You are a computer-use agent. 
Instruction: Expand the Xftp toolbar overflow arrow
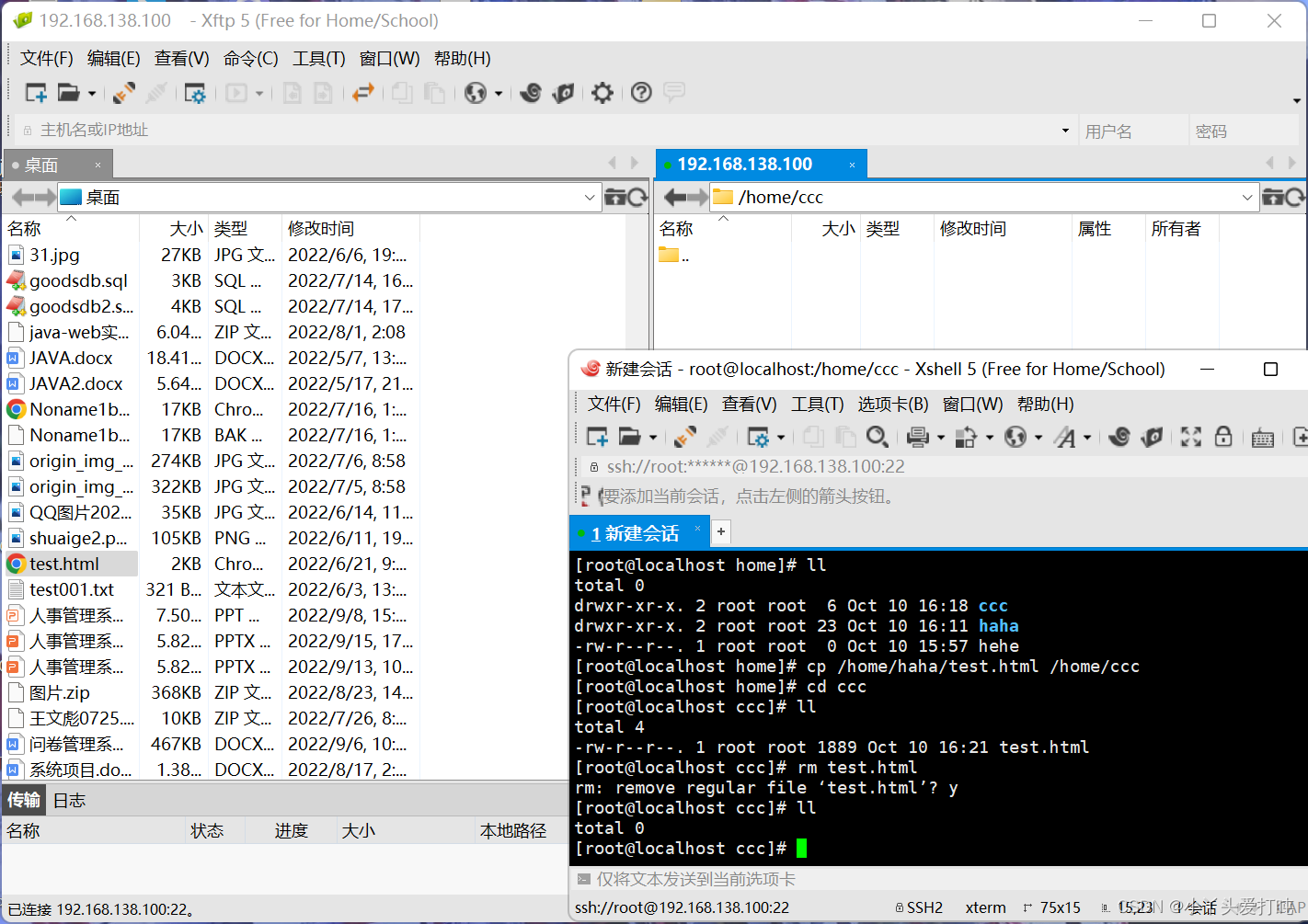pos(1297,100)
